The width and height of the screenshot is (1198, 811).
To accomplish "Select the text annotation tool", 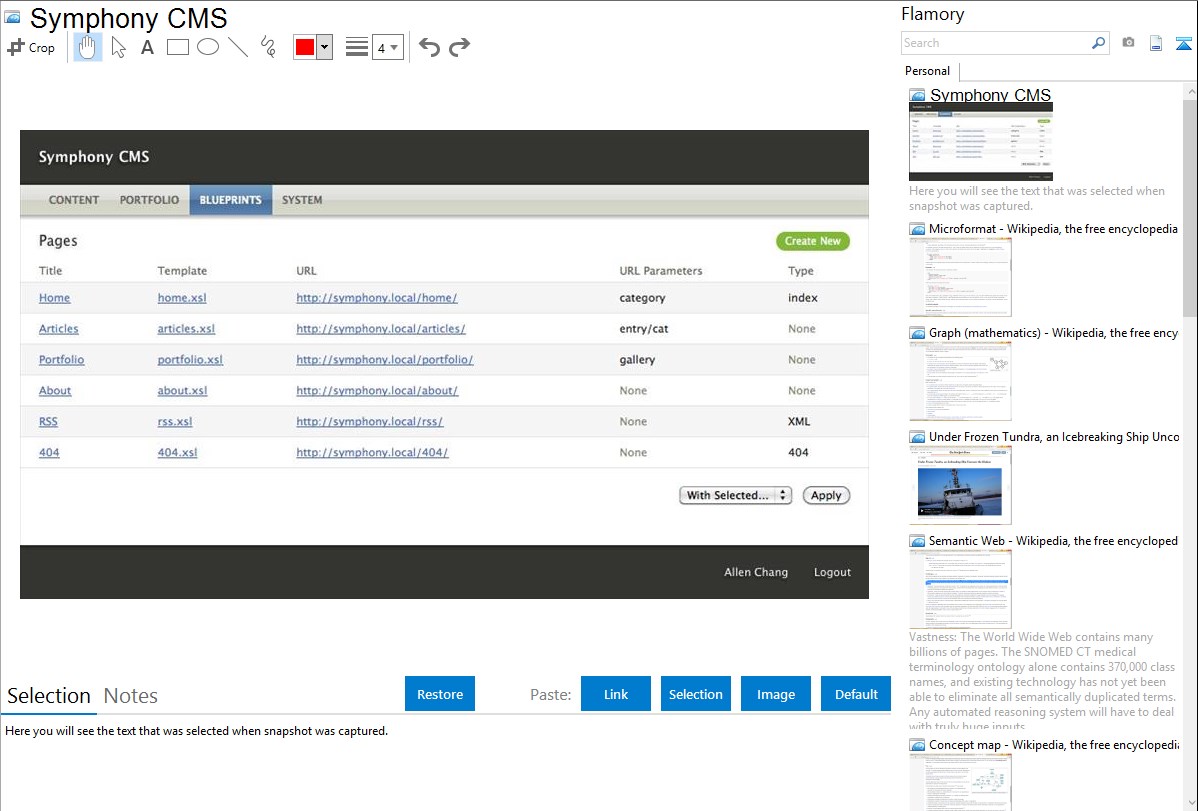I will coord(147,47).
